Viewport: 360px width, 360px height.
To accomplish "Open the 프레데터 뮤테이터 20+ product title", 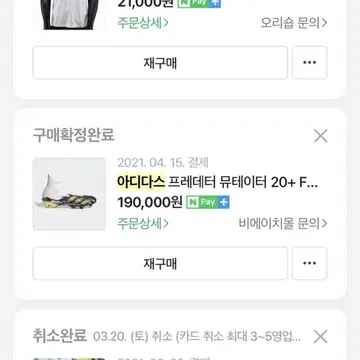I will point(243,182).
